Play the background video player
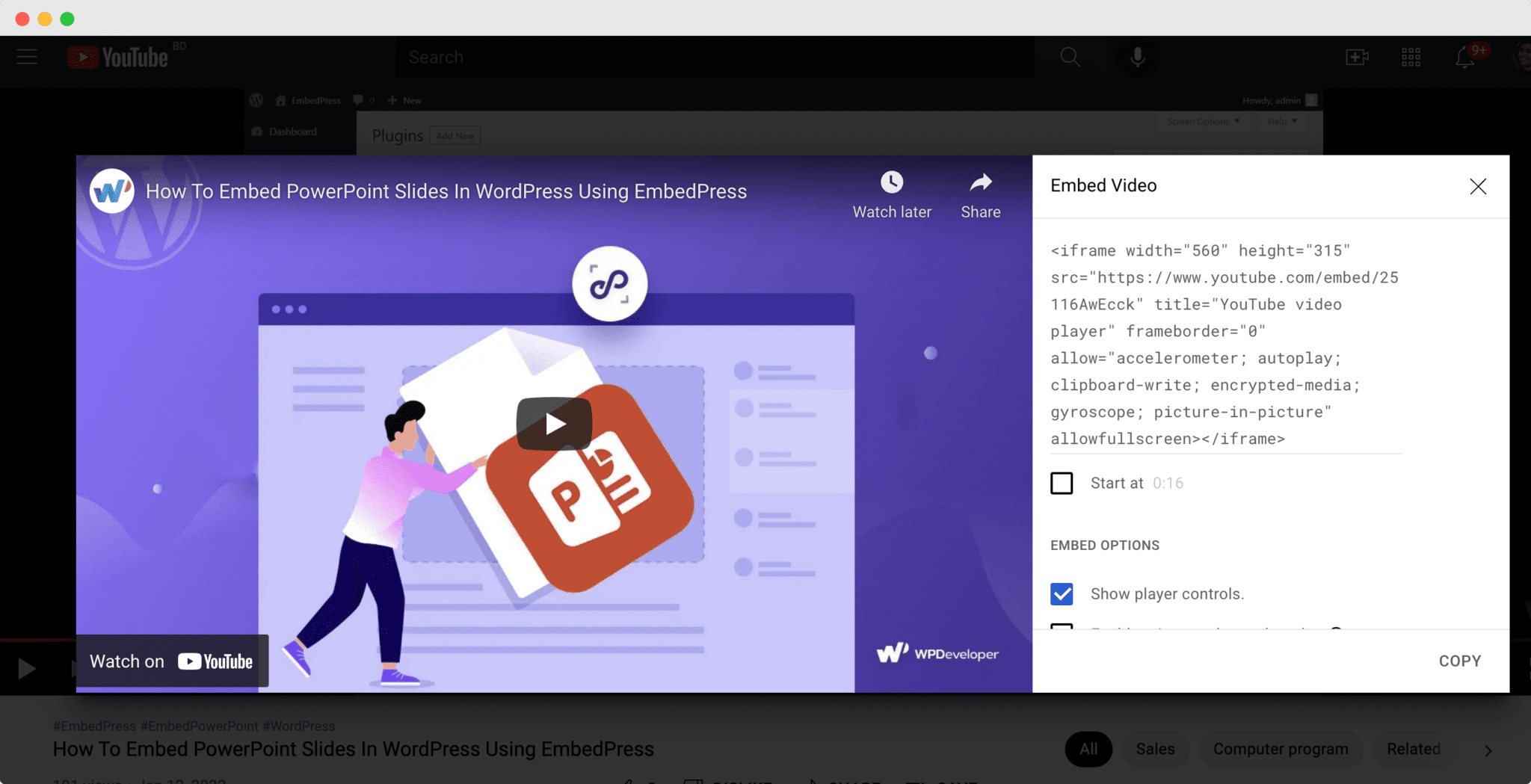 [27, 668]
